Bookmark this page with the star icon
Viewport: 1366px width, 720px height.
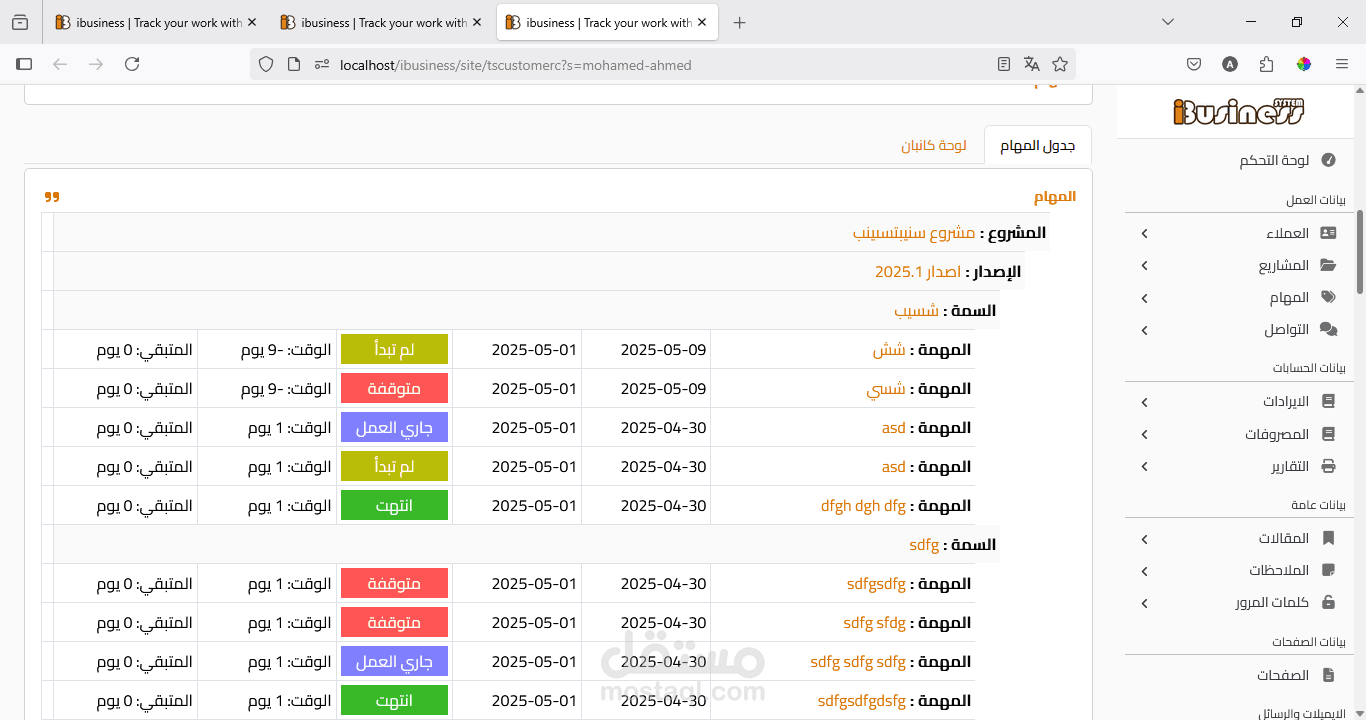click(x=1060, y=64)
